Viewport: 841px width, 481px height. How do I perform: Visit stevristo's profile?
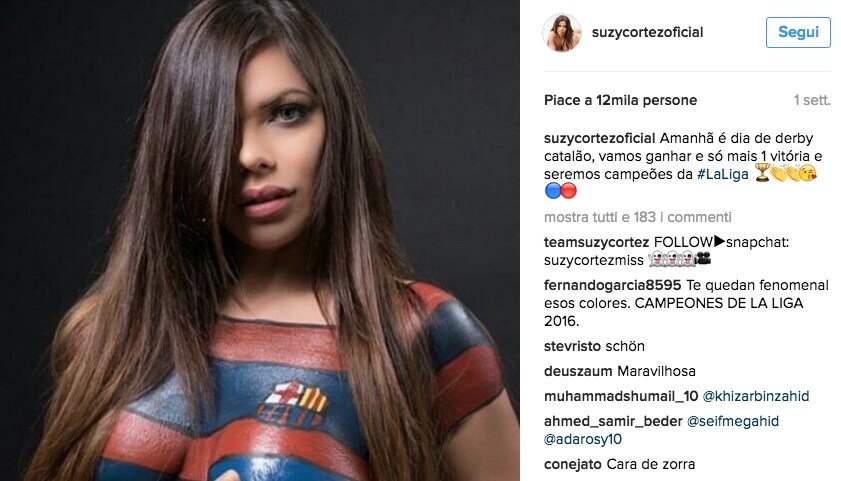(x=572, y=346)
